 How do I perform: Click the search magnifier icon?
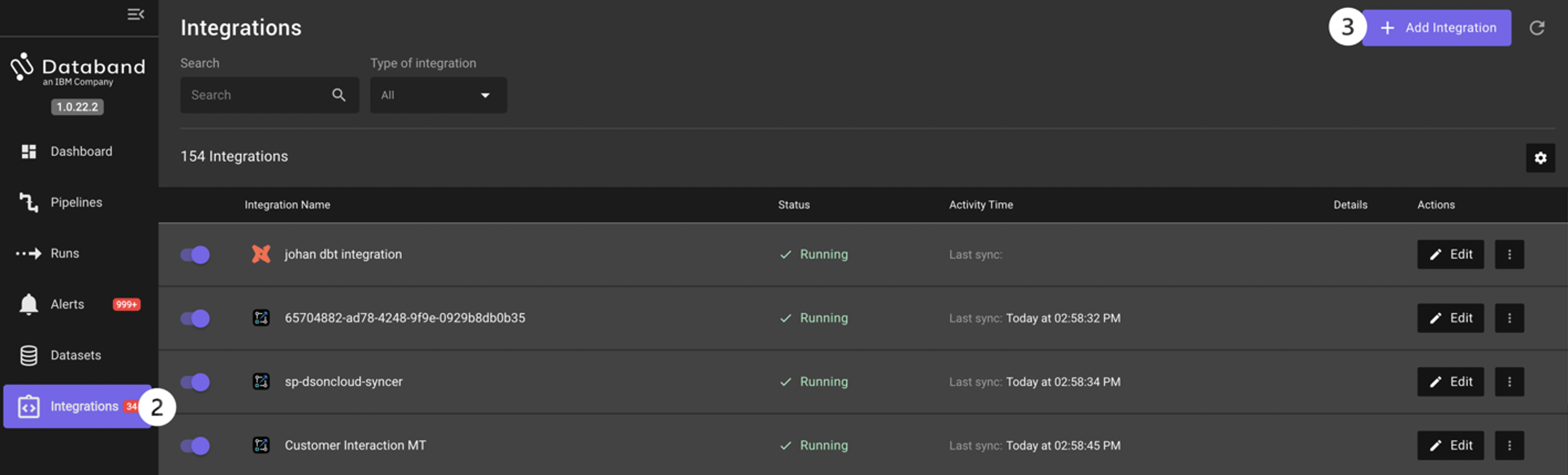tap(339, 95)
